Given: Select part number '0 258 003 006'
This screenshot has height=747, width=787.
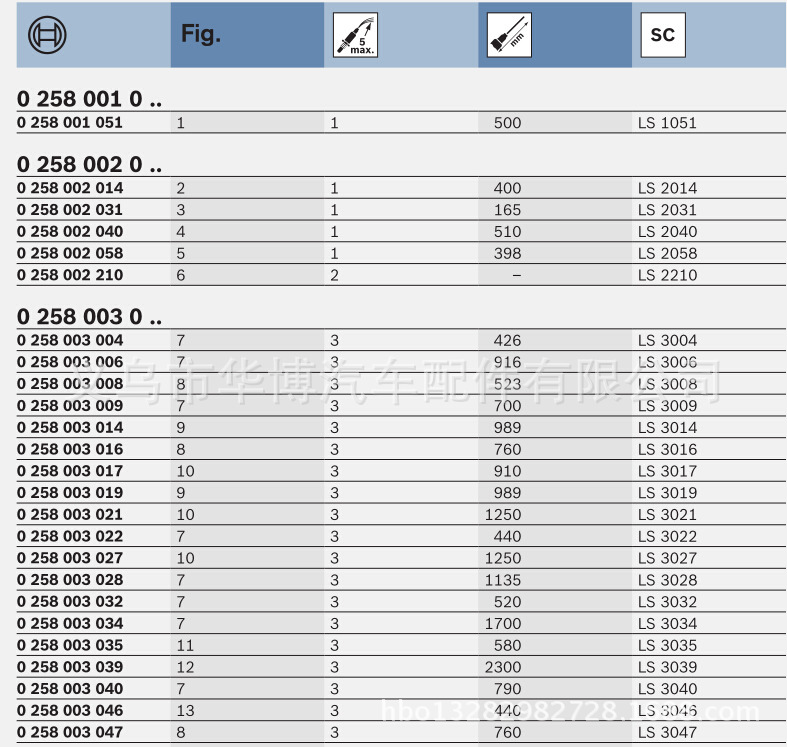Looking at the screenshot, I should tap(70, 361).
